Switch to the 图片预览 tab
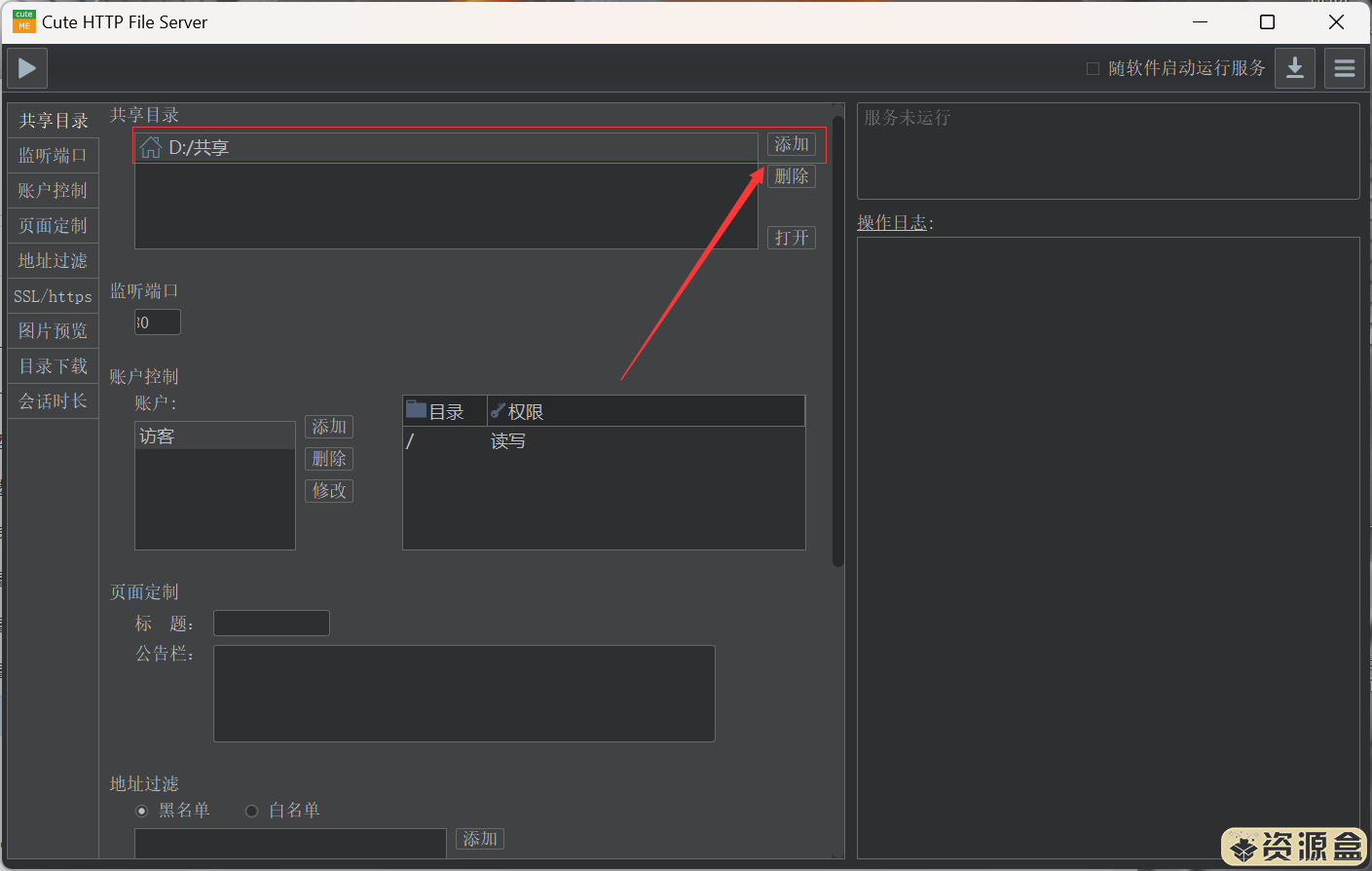The width and height of the screenshot is (1372, 871). click(x=53, y=331)
